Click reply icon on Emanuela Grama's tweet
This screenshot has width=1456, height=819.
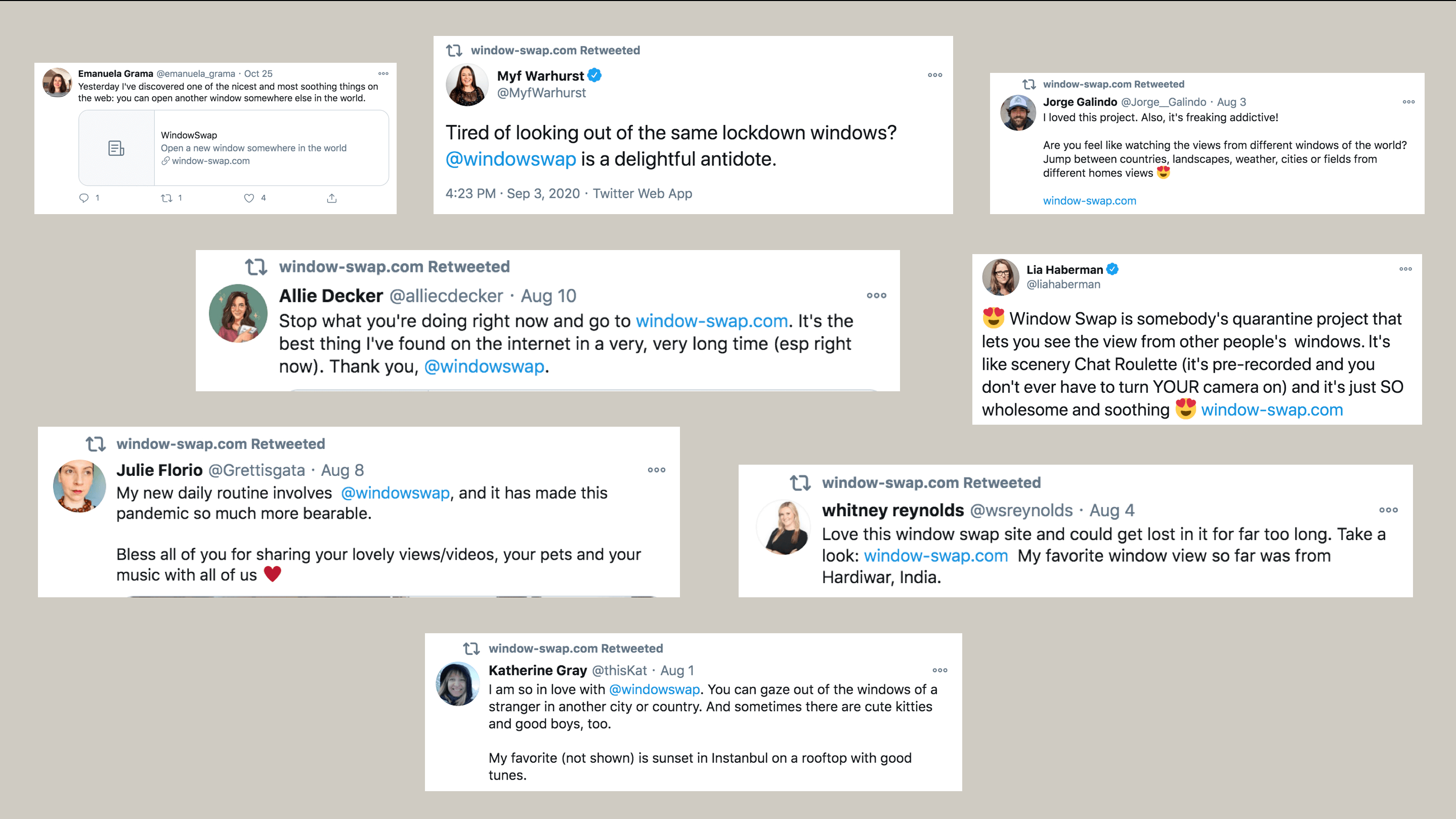click(x=83, y=198)
